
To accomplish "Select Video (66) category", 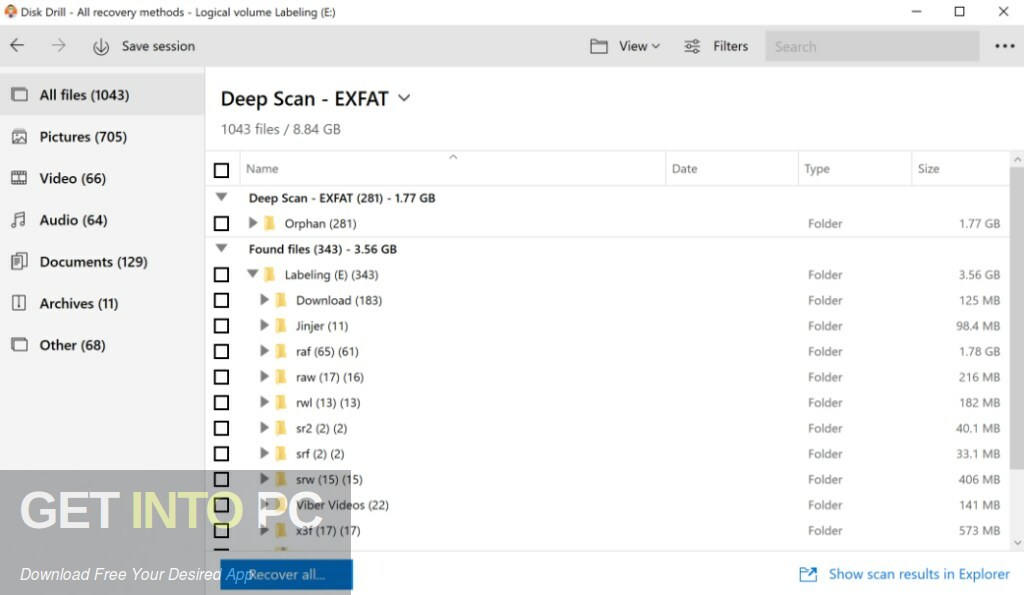I will [x=102, y=178].
